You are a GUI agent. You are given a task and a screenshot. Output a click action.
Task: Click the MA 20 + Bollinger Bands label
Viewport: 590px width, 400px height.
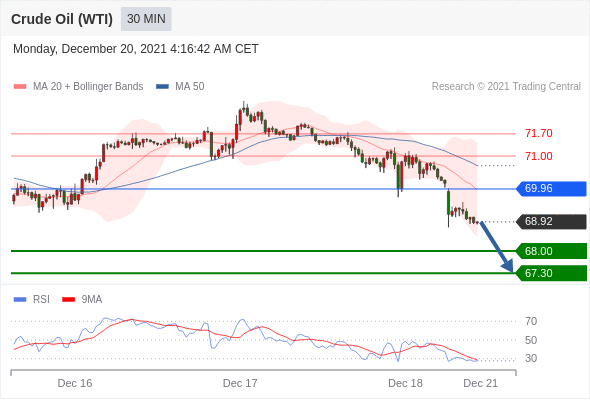pyautogui.click(x=88, y=87)
